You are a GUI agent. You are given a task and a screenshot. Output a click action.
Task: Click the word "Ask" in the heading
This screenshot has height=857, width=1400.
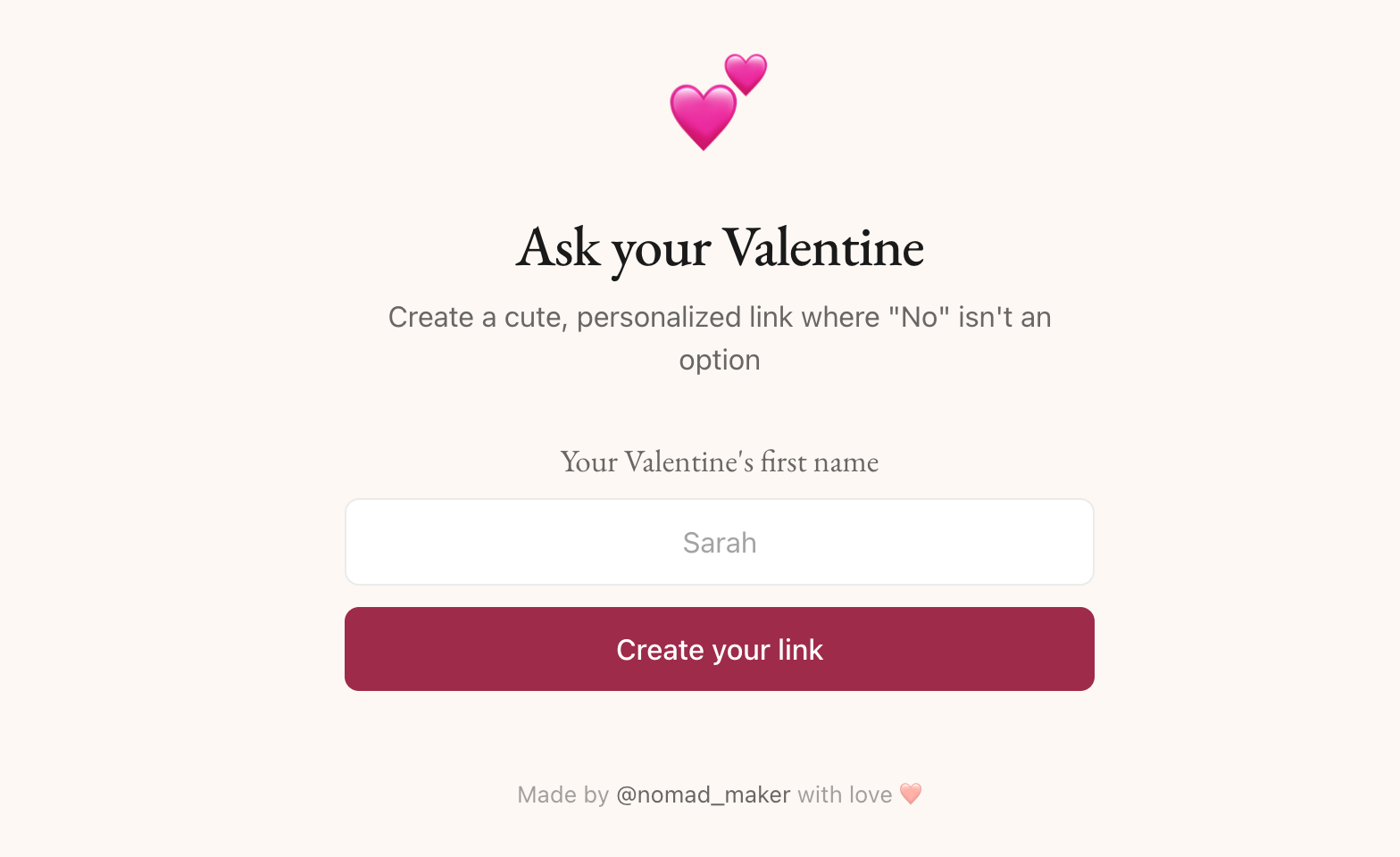pos(558,247)
